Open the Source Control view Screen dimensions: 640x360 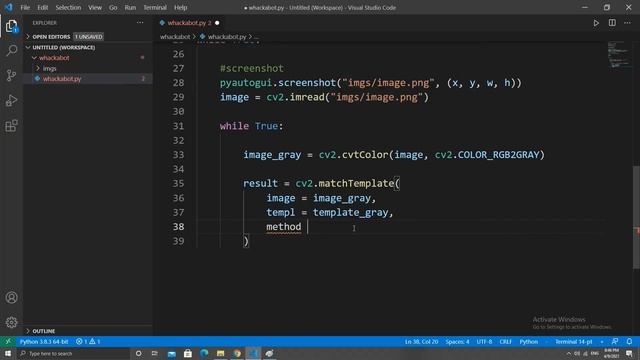(11, 75)
